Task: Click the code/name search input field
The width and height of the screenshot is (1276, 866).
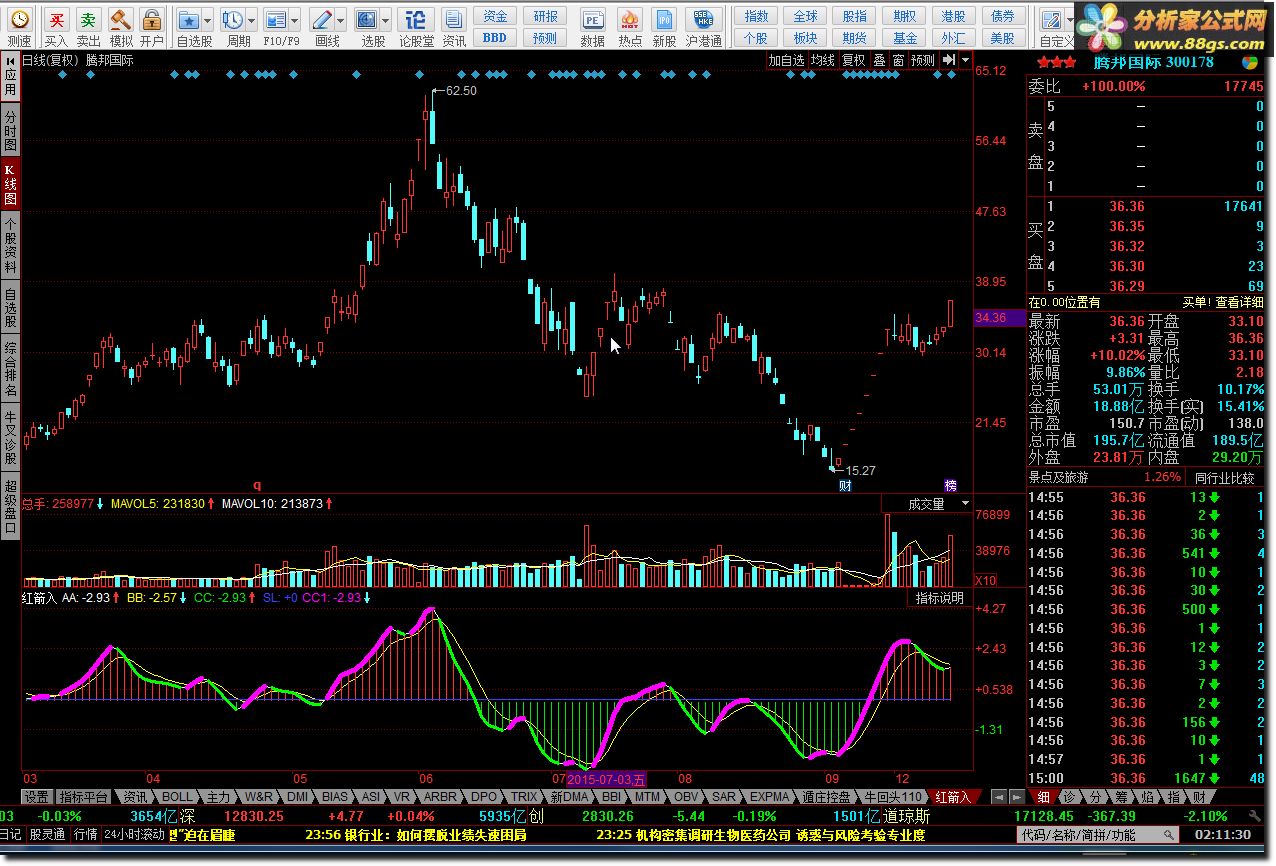Action: [x=1098, y=835]
